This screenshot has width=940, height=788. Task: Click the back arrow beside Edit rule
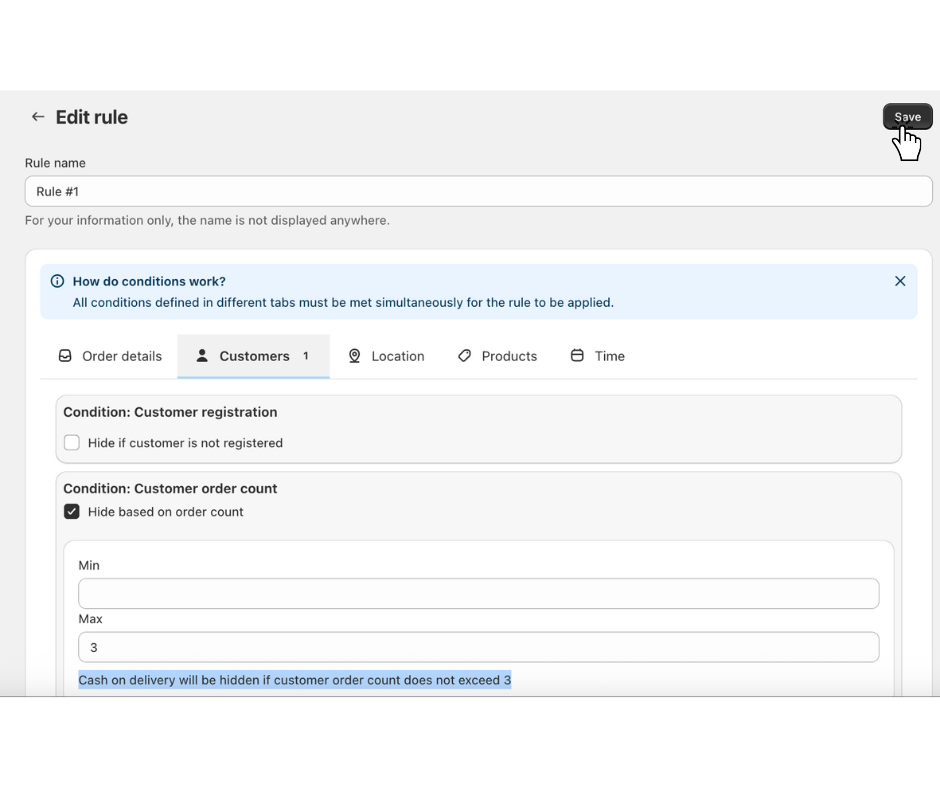38,117
